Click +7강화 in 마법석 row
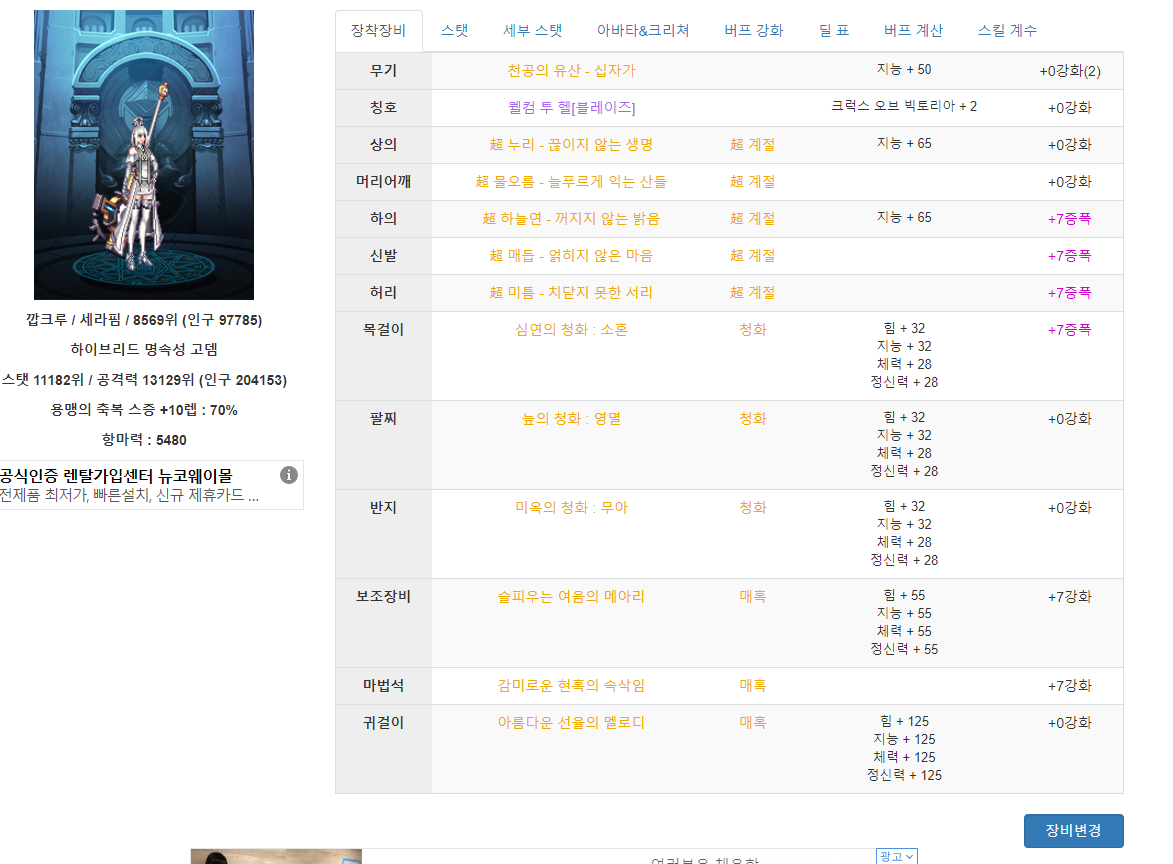Image resolution: width=1173 pixels, height=864 pixels. coord(1070,686)
